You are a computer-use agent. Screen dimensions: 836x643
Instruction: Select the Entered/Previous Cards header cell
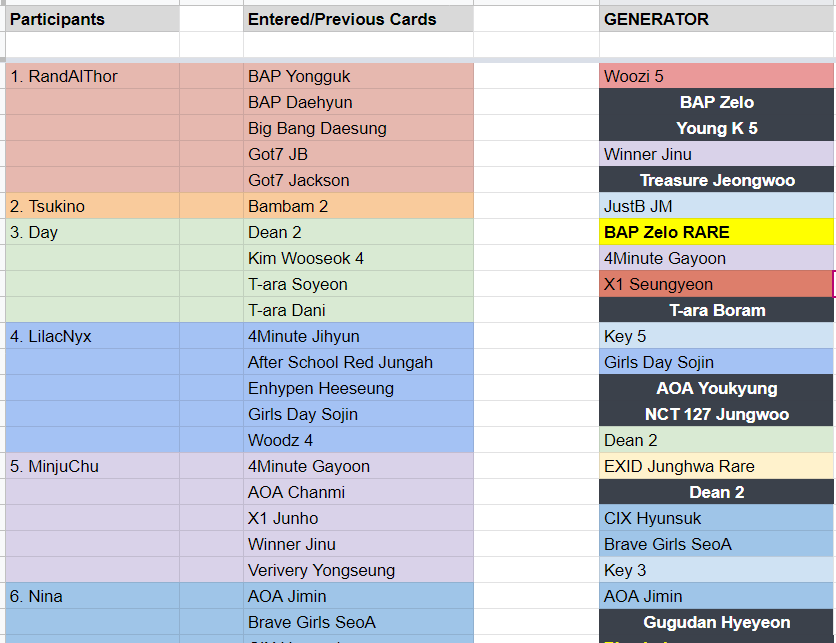(358, 19)
